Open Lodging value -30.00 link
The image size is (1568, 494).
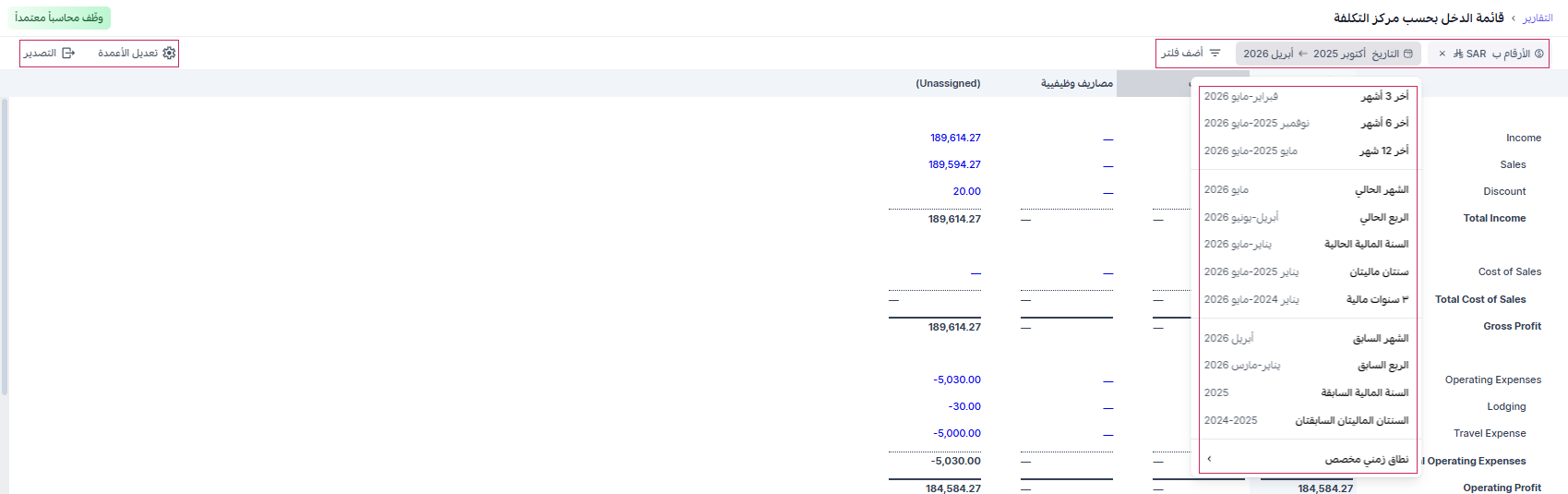964,406
